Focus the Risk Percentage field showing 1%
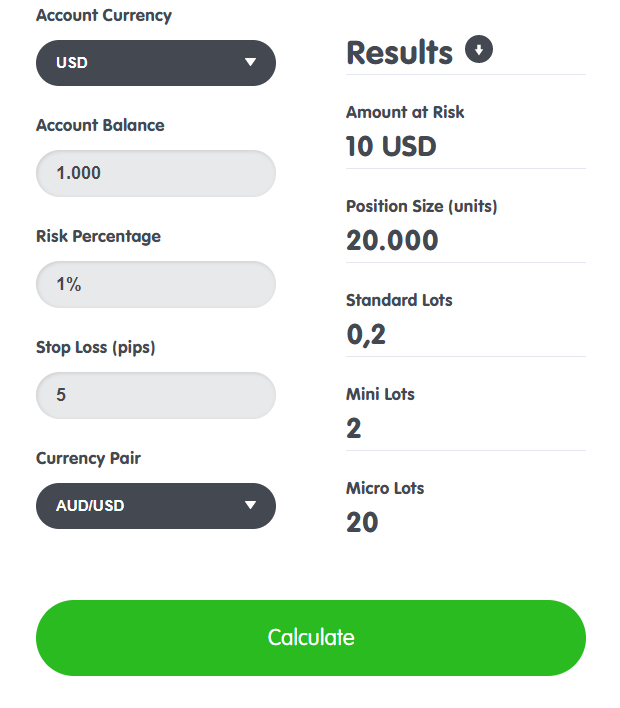 [x=156, y=284]
